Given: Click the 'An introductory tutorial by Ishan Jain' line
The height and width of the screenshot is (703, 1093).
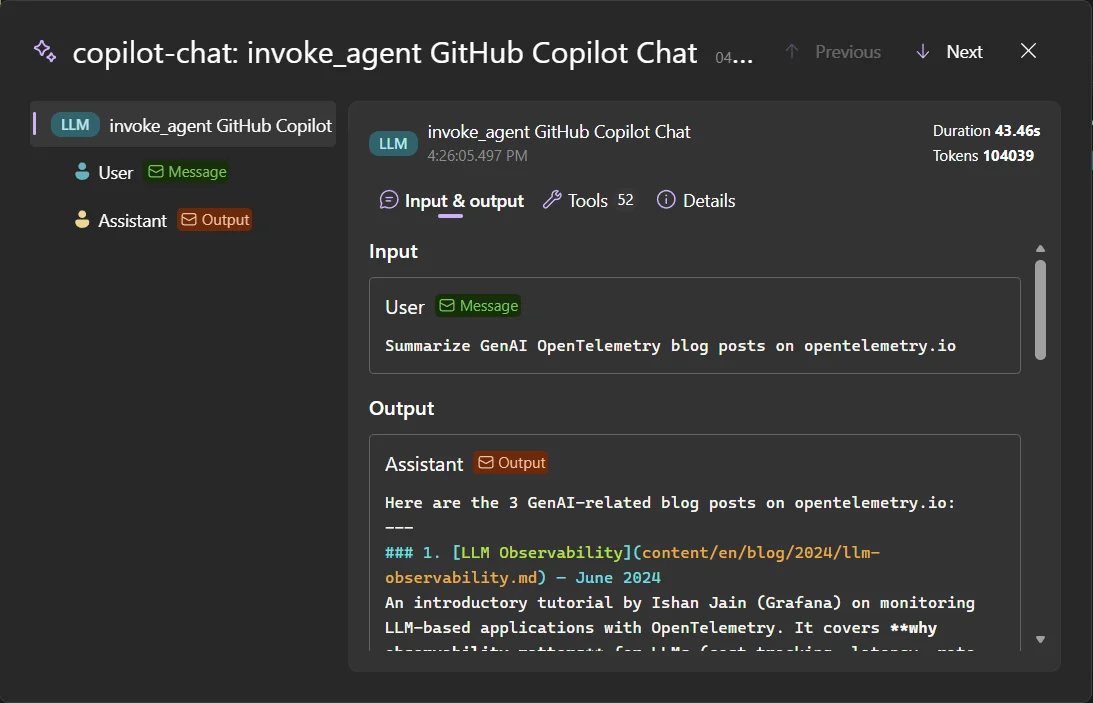Looking at the screenshot, I should tap(680, 603).
